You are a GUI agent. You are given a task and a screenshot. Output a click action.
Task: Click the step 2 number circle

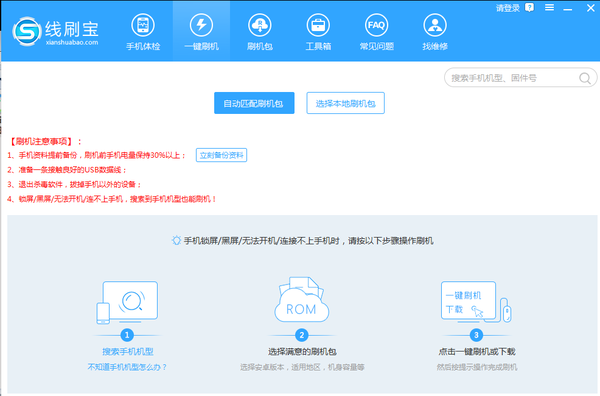coord(302,335)
